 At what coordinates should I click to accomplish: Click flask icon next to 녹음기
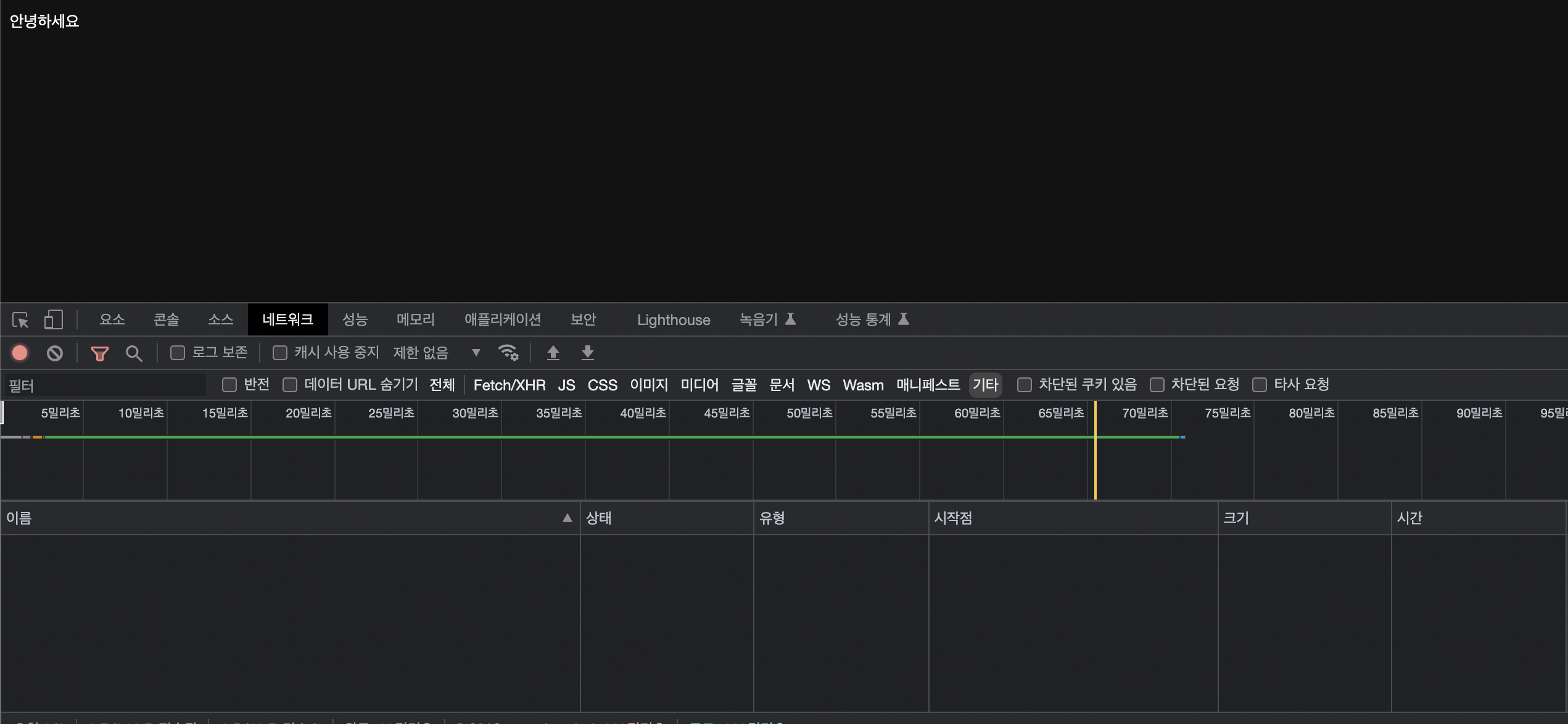click(790, 319)
